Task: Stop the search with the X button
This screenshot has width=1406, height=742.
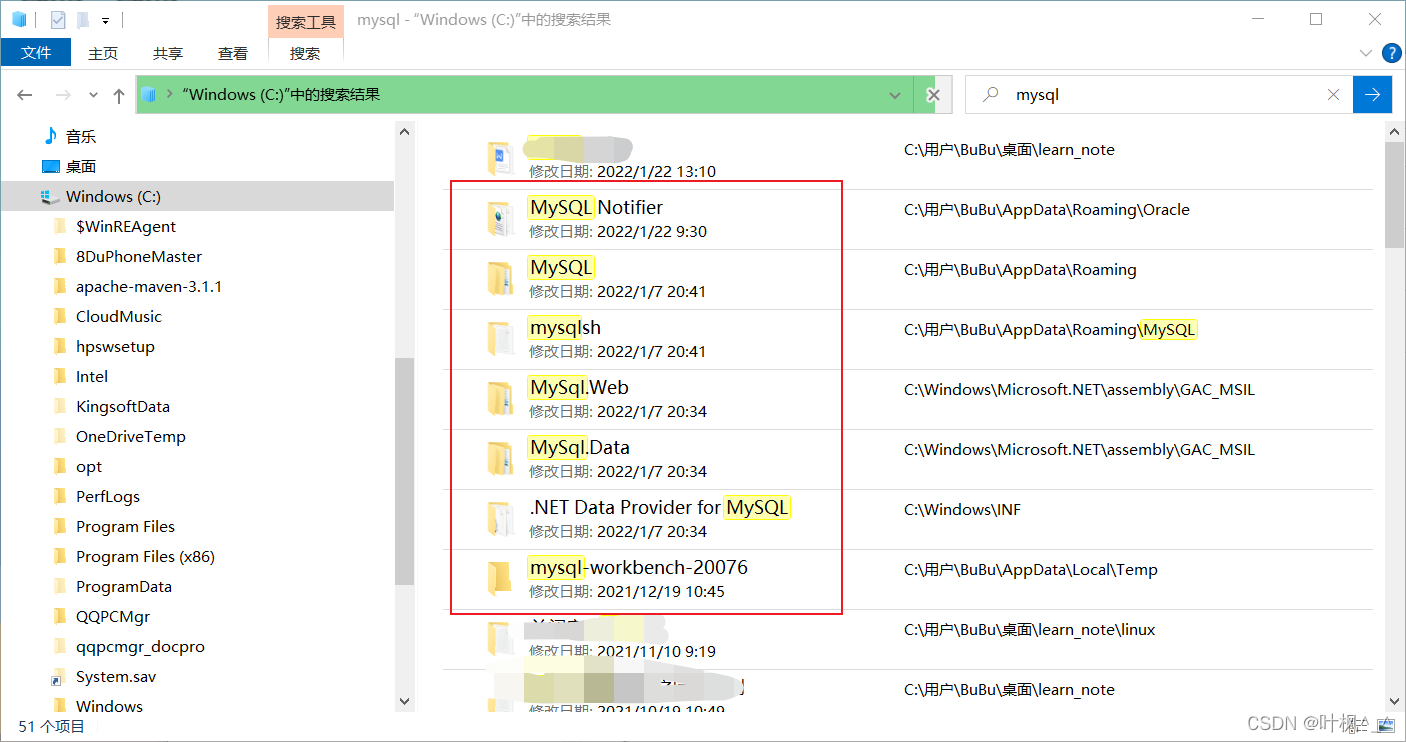Action: (x=933, y=95)
